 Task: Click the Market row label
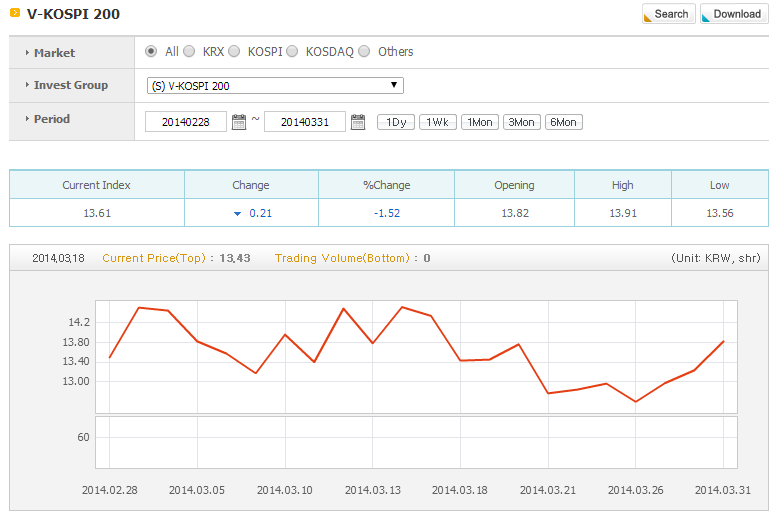(55, 53)
